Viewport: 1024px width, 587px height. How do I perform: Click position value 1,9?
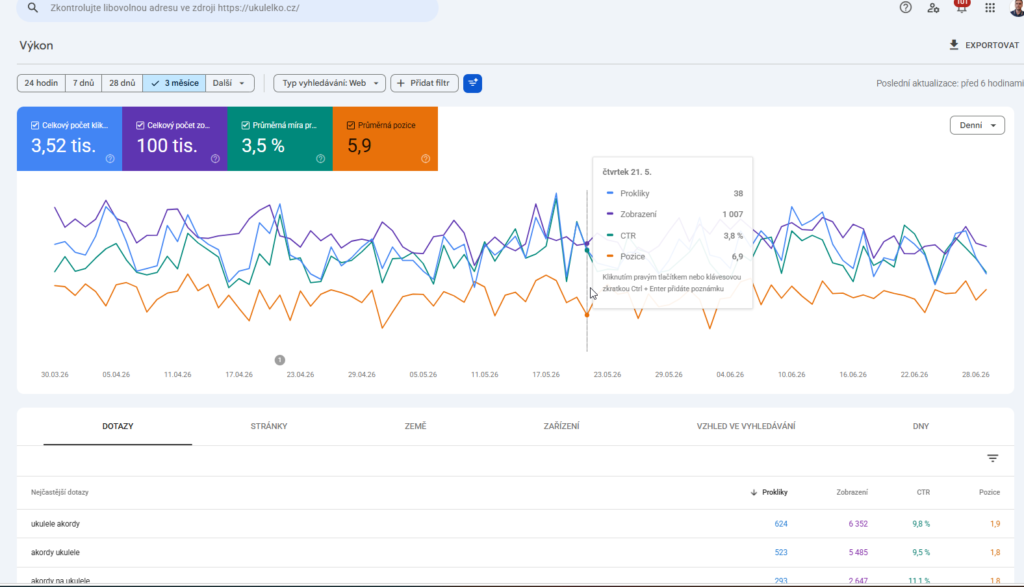coord(995,524)
